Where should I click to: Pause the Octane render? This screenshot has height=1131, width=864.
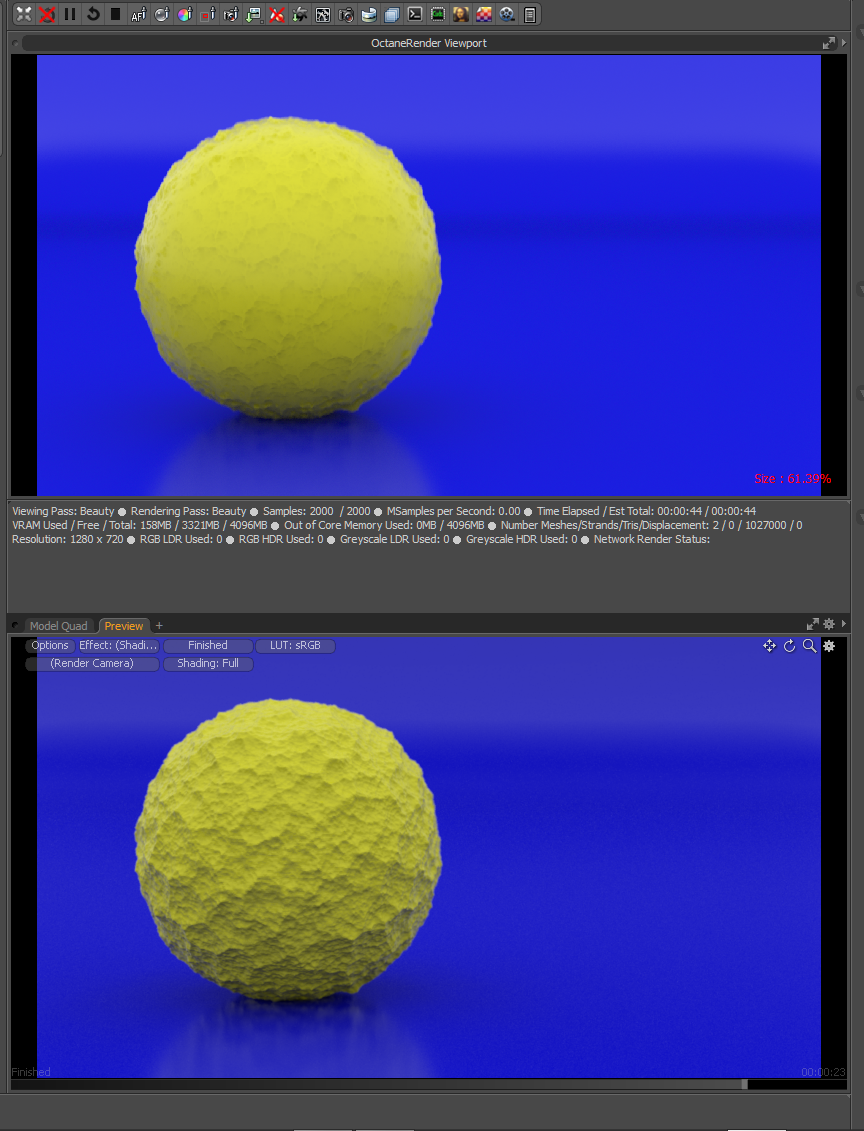pos(70,14)
